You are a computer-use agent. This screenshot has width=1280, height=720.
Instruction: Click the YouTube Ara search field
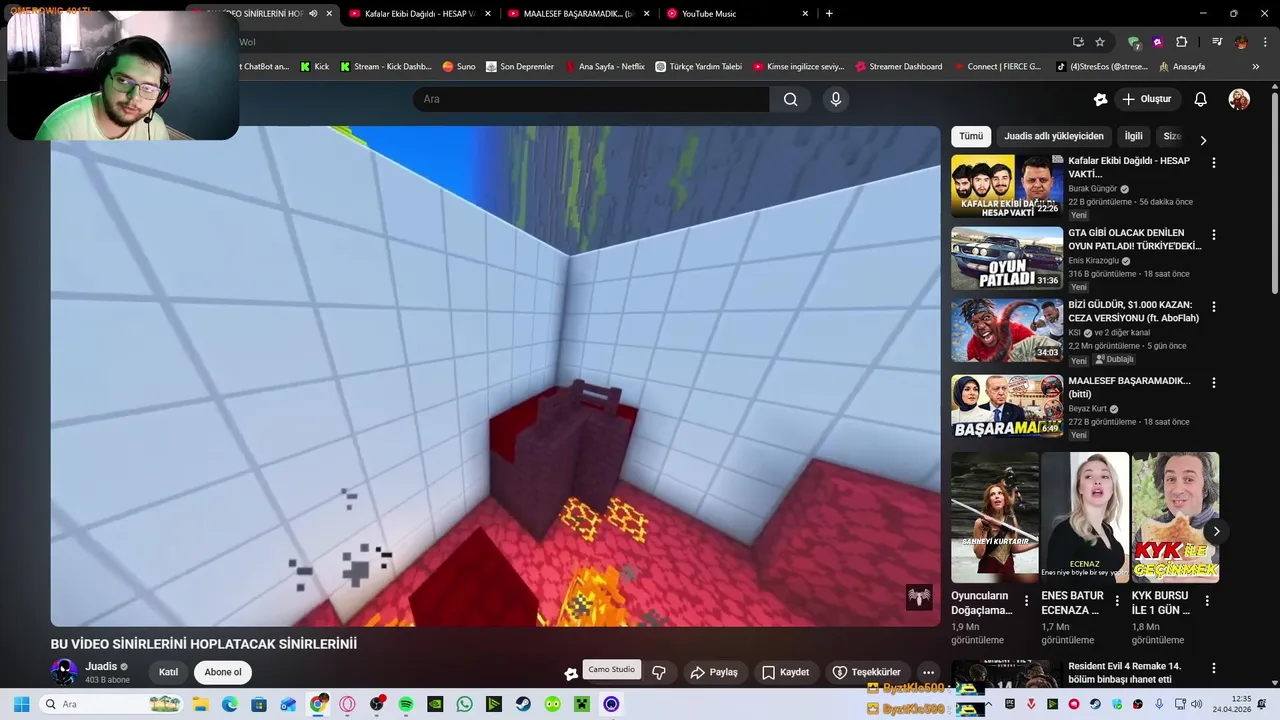(x=591, y=99)
